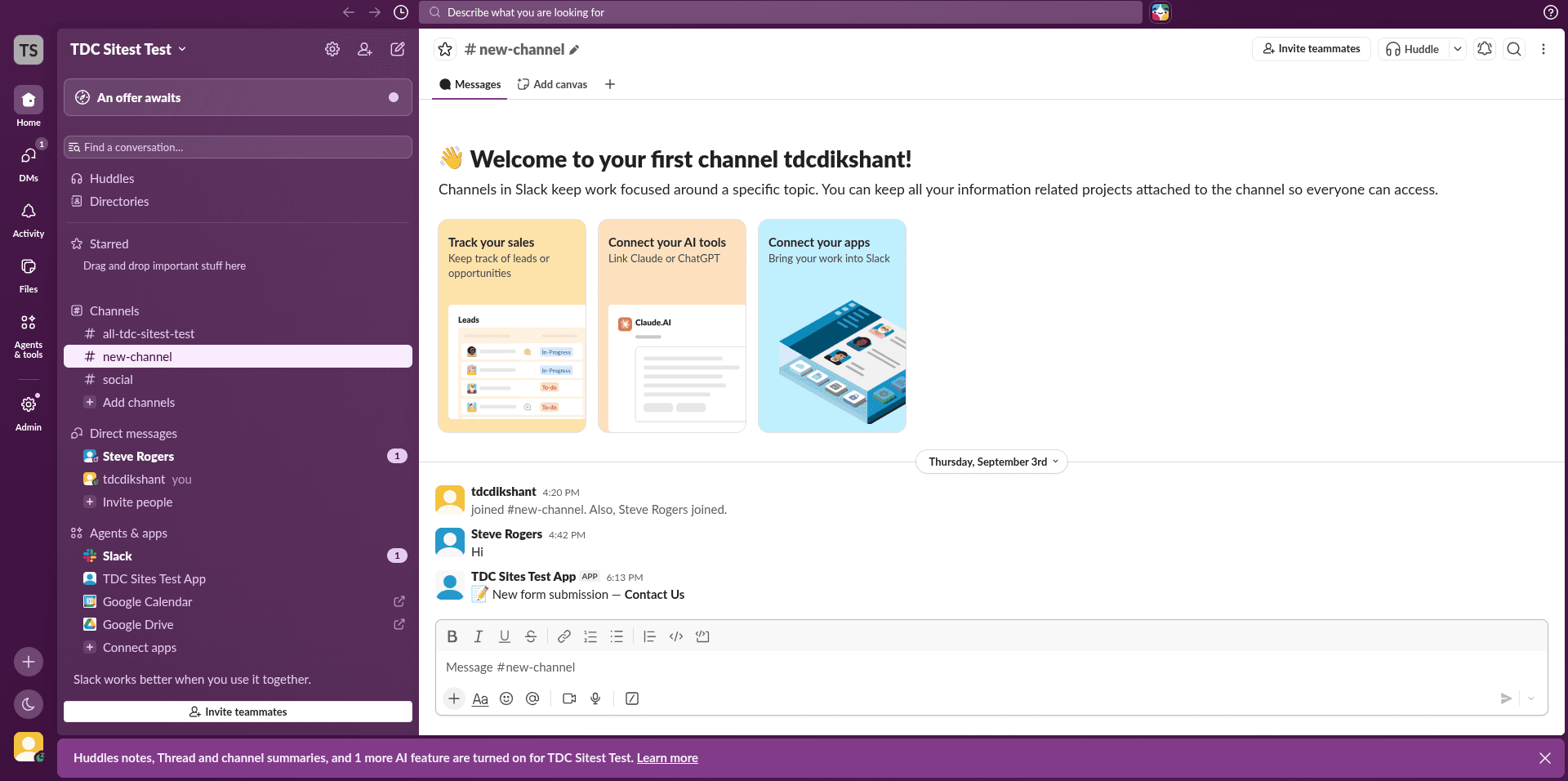1568x781 pixels.
Task: Toggle blockquote formatting in composer
Action: 649,636
